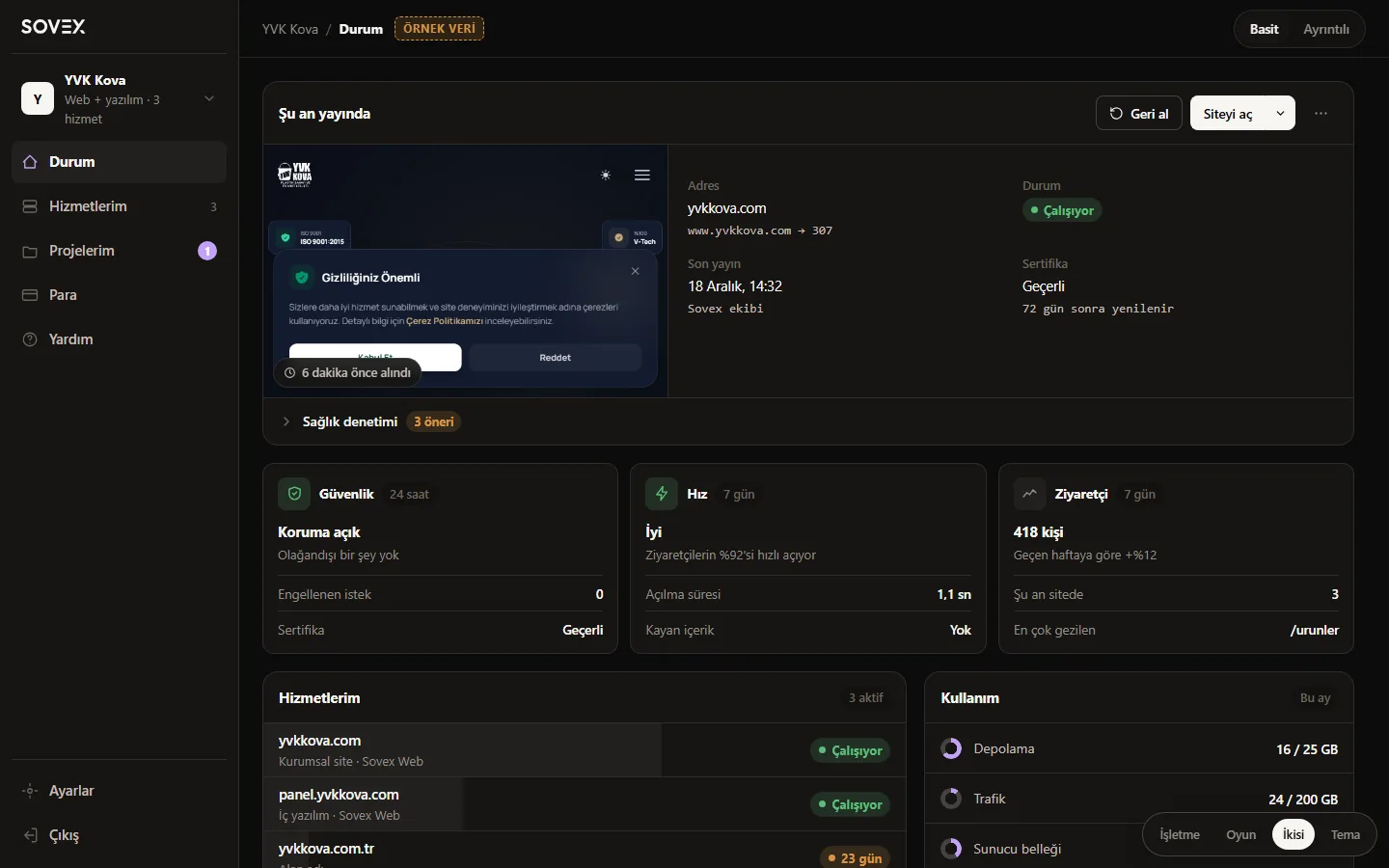The image size is (1389, 868).
Task: Open the hamburger menu in site preview
Action: click(x=642, y=176)
